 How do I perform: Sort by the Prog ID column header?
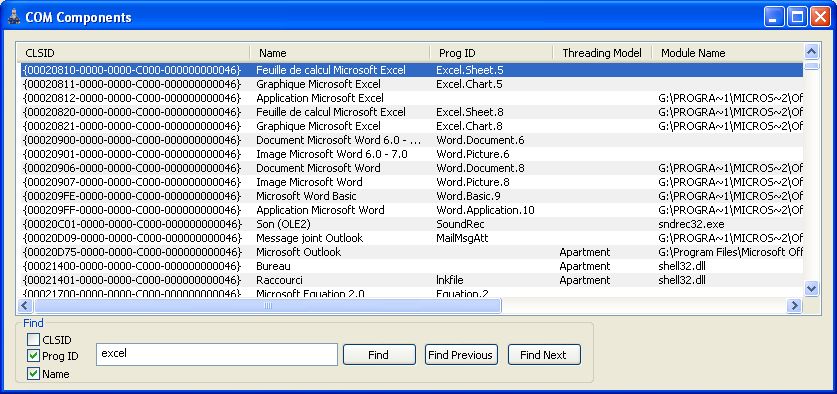point(491,53)
